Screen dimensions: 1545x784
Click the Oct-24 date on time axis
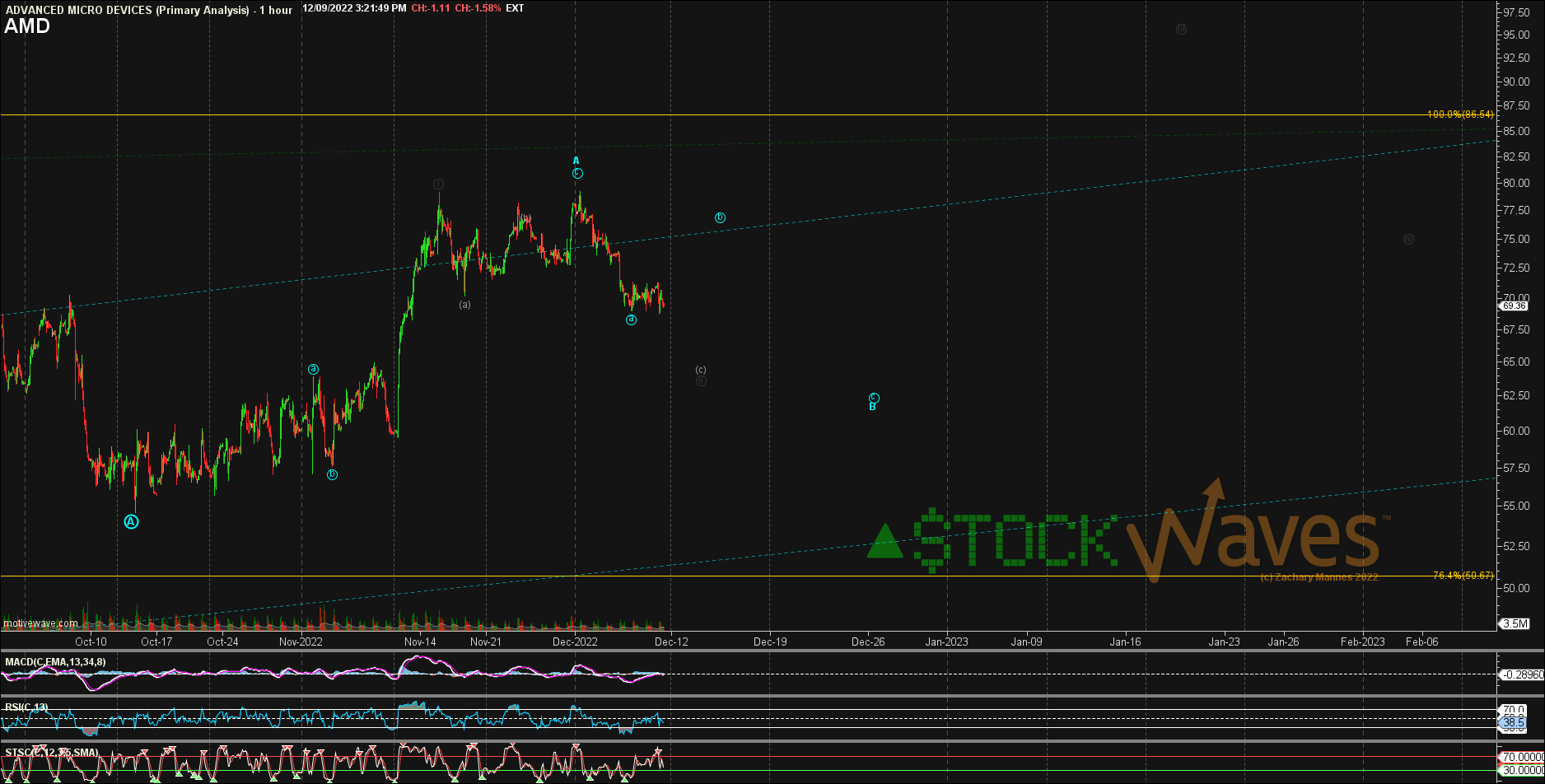point(222,642)
